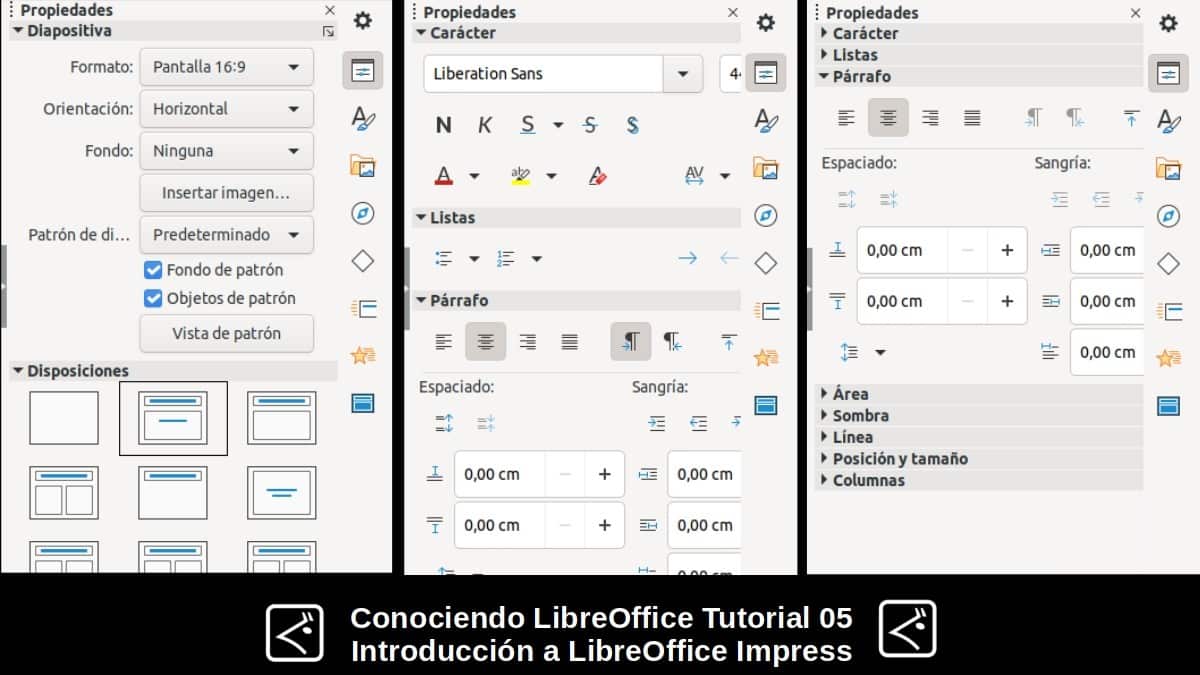Disable Objetos de patrón checkbox

[x=153, y=298]
